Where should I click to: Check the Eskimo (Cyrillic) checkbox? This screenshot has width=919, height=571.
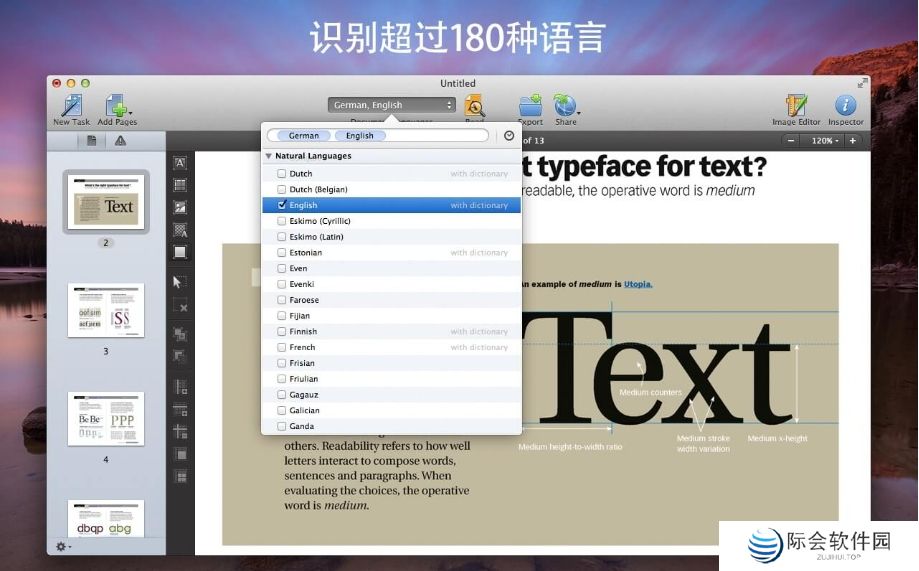281,221
